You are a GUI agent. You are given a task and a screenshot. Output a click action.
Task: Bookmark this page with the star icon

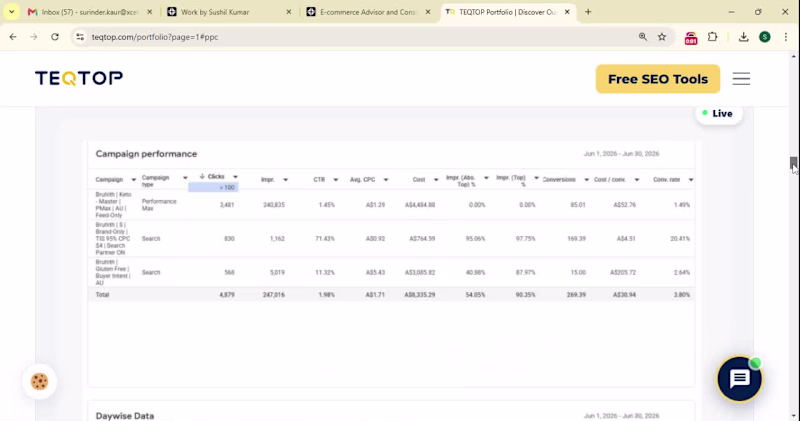(x=662, y=37)
